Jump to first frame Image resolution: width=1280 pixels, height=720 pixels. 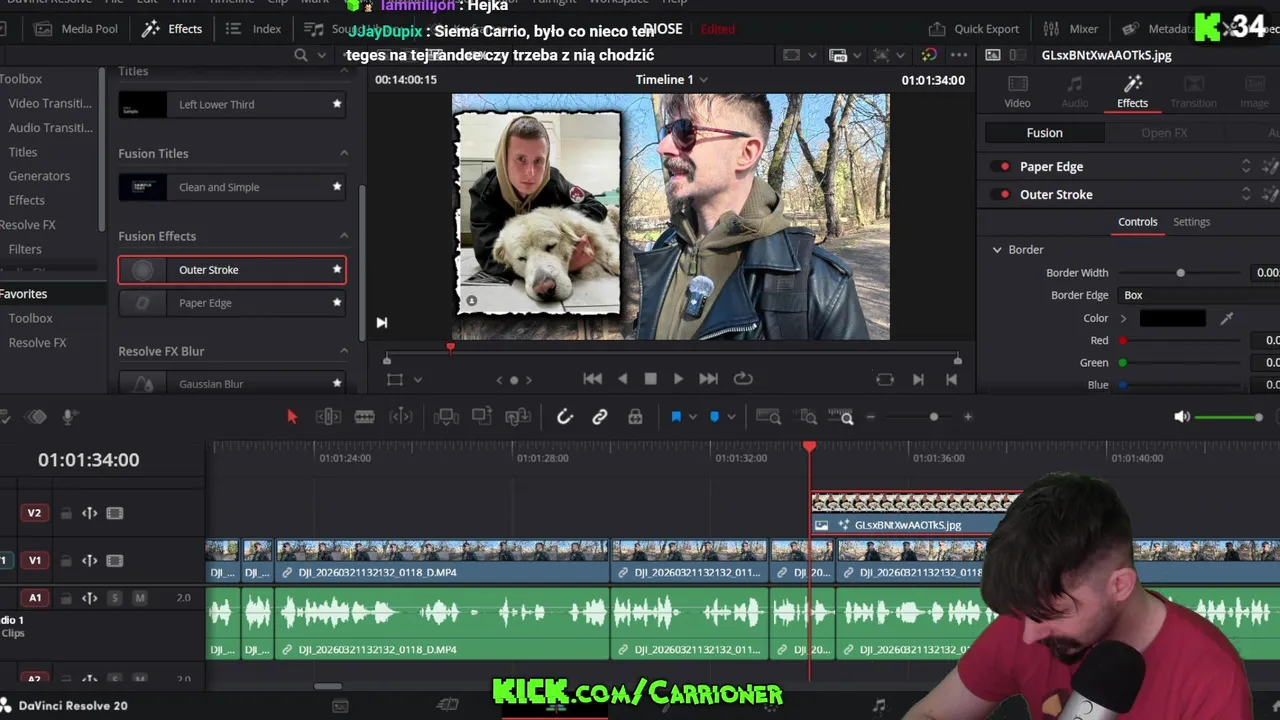(593, 379)
